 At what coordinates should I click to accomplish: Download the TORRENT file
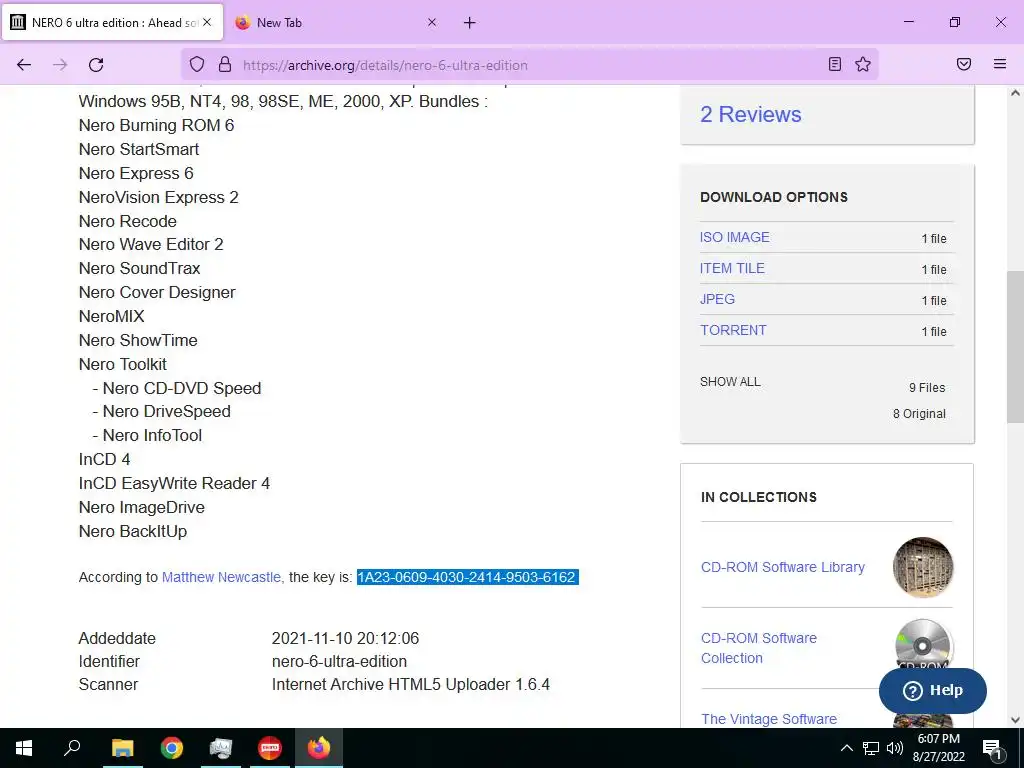point(733,330)
